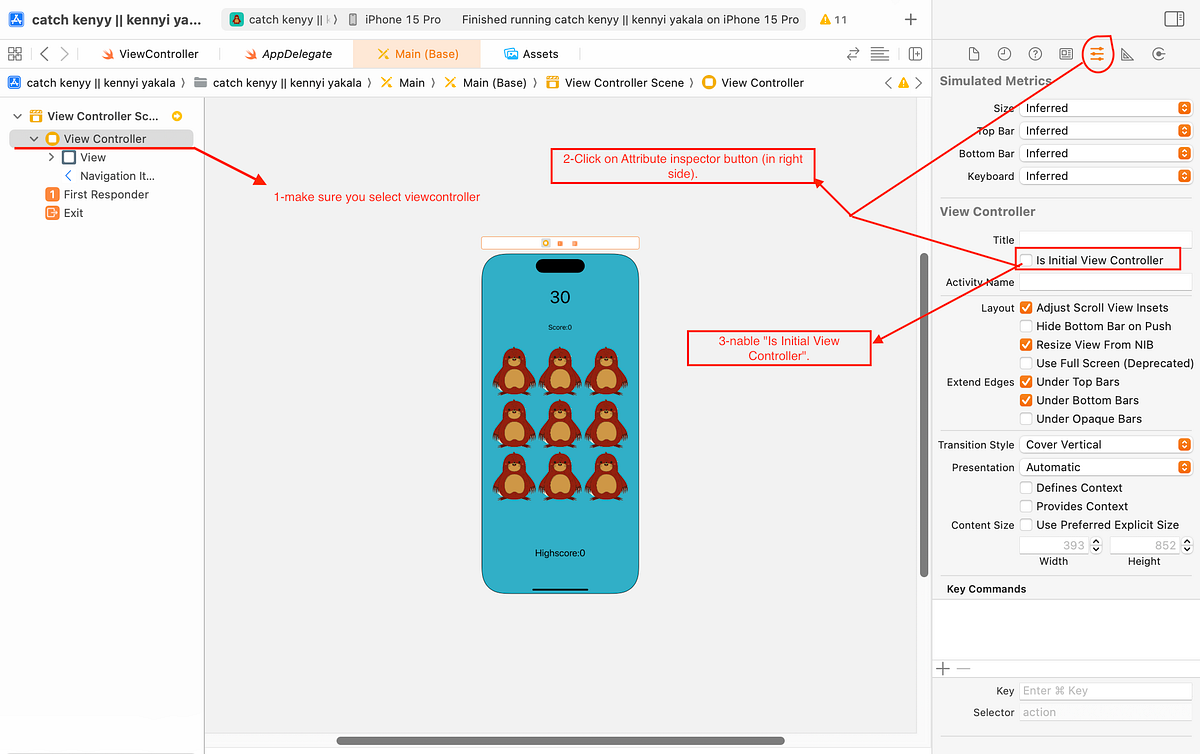Viewport: 1200px width, 754px height.
Task: Check 'Hide Bottom Bar on Push'
Action: [1025, 326]
